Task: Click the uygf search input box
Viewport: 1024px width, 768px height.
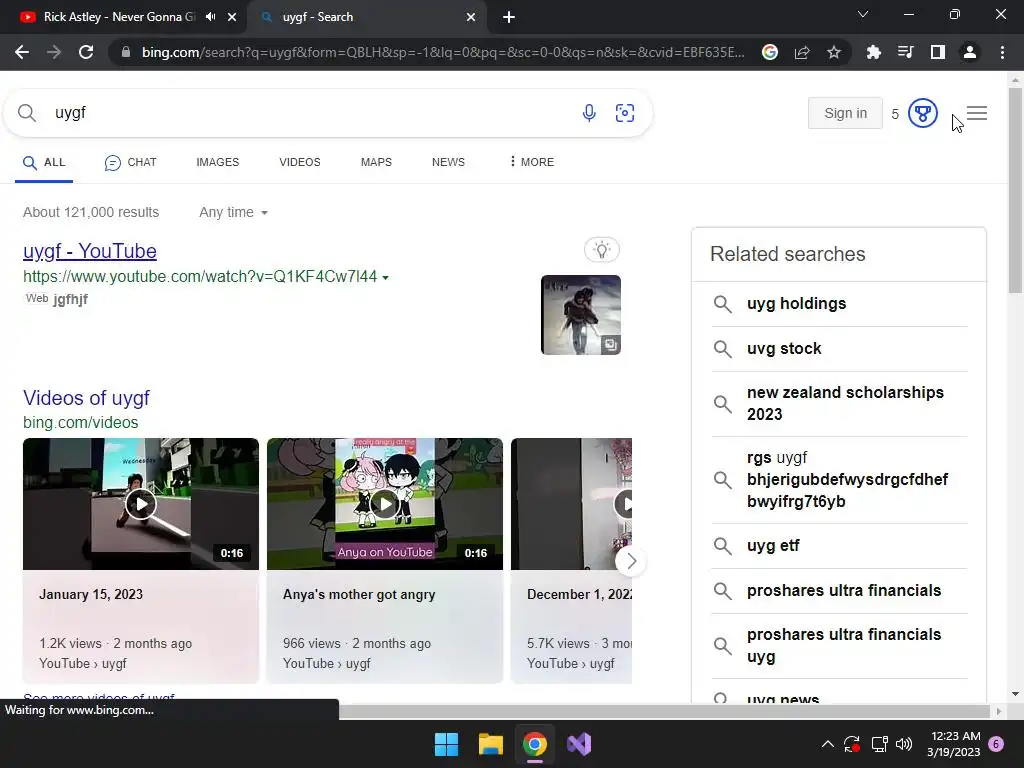Action: pos(307,113)
